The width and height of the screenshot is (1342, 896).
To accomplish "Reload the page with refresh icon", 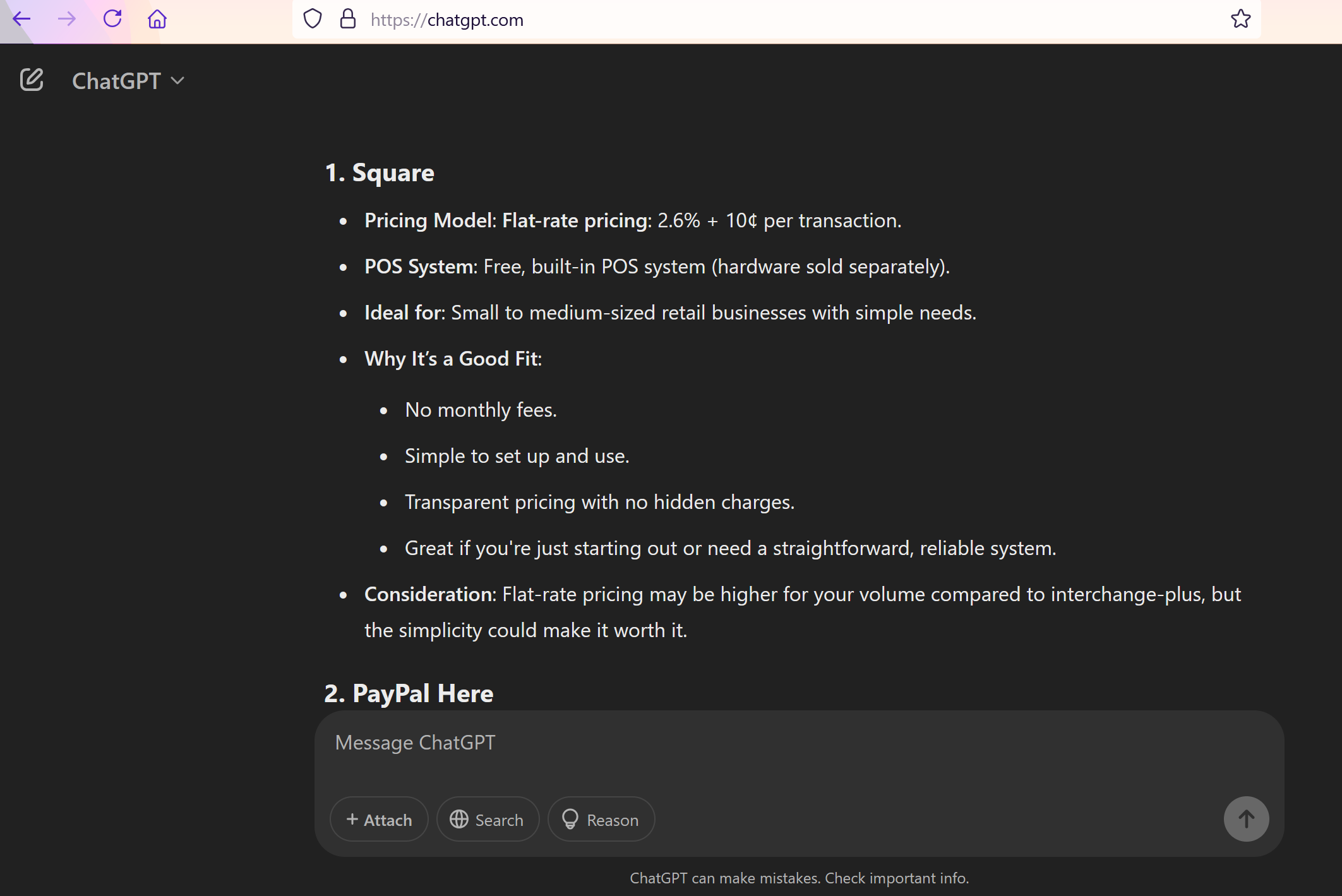I will (112, 19).
